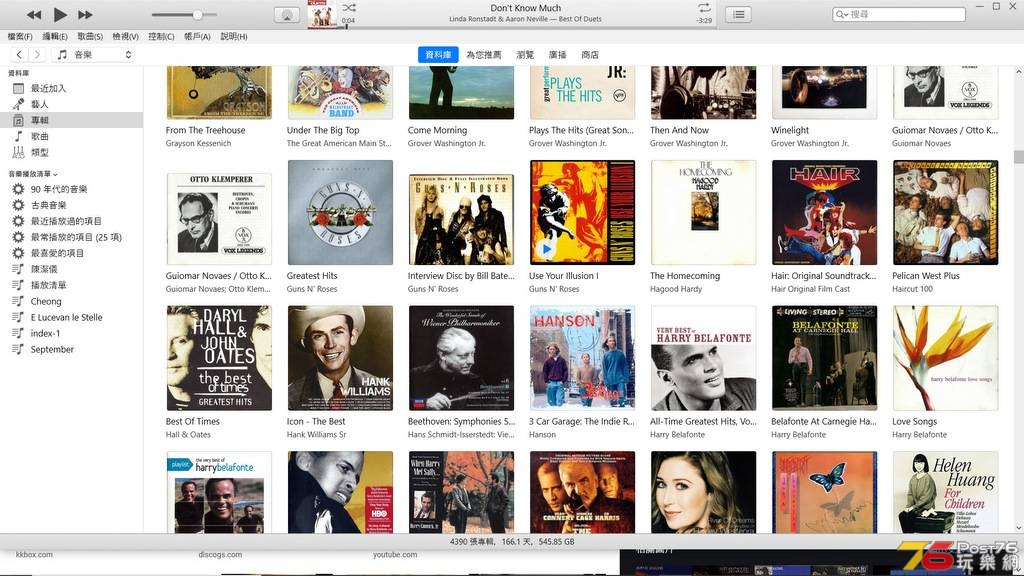The height and width of the screenshot is (576, 1024).
Task: Click the 'Hagood Hardy' artist name
Action: 676,289
